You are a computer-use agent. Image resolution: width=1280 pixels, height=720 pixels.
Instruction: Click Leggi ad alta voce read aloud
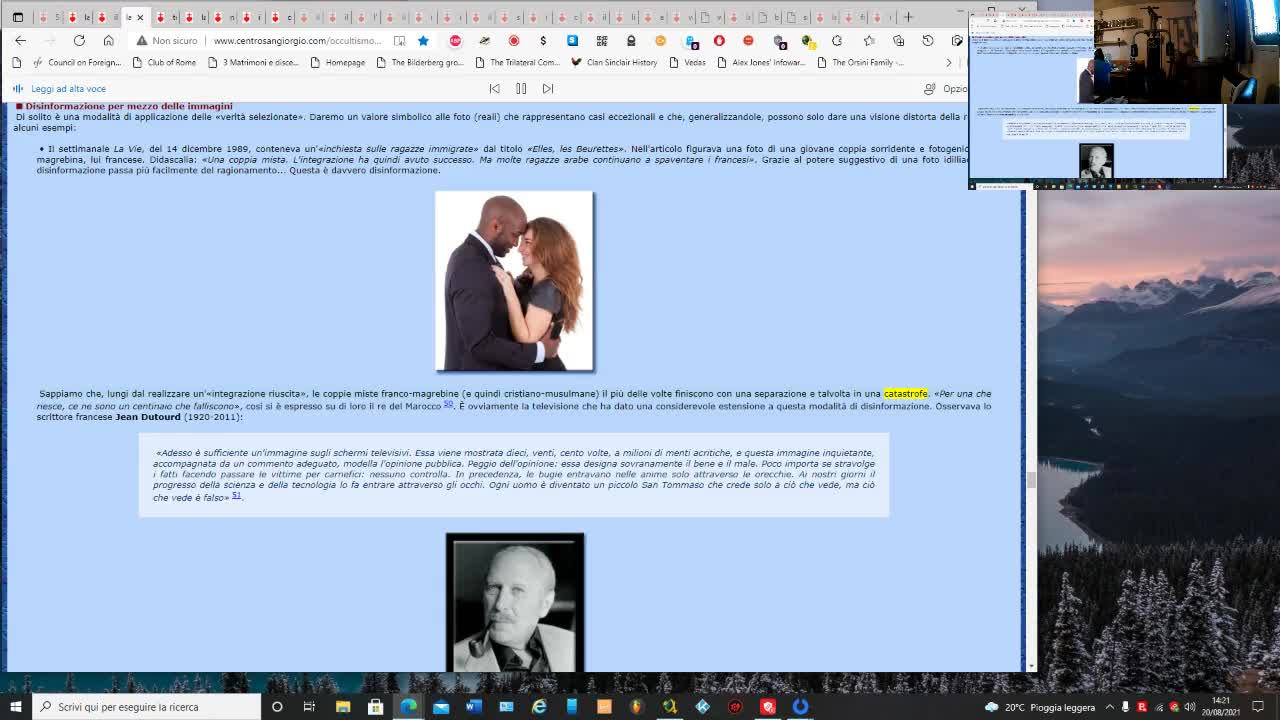pos(59,89)
